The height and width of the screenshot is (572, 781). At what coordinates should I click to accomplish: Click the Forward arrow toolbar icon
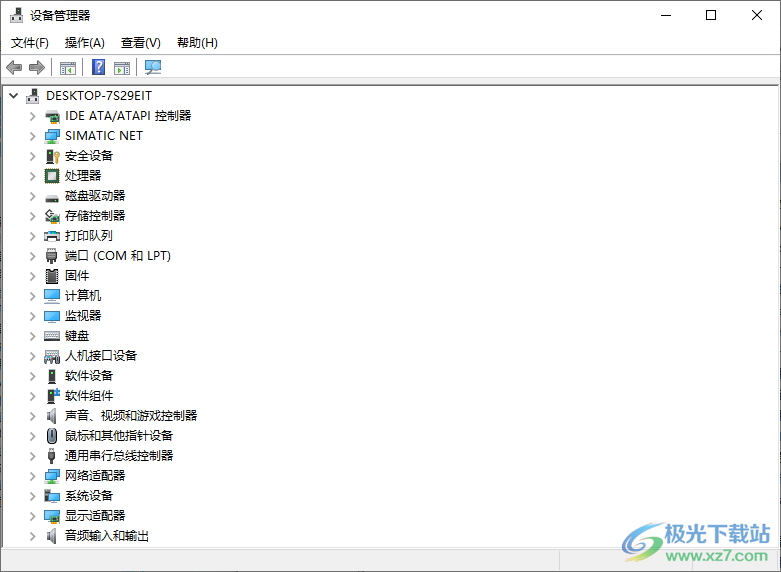37,67
